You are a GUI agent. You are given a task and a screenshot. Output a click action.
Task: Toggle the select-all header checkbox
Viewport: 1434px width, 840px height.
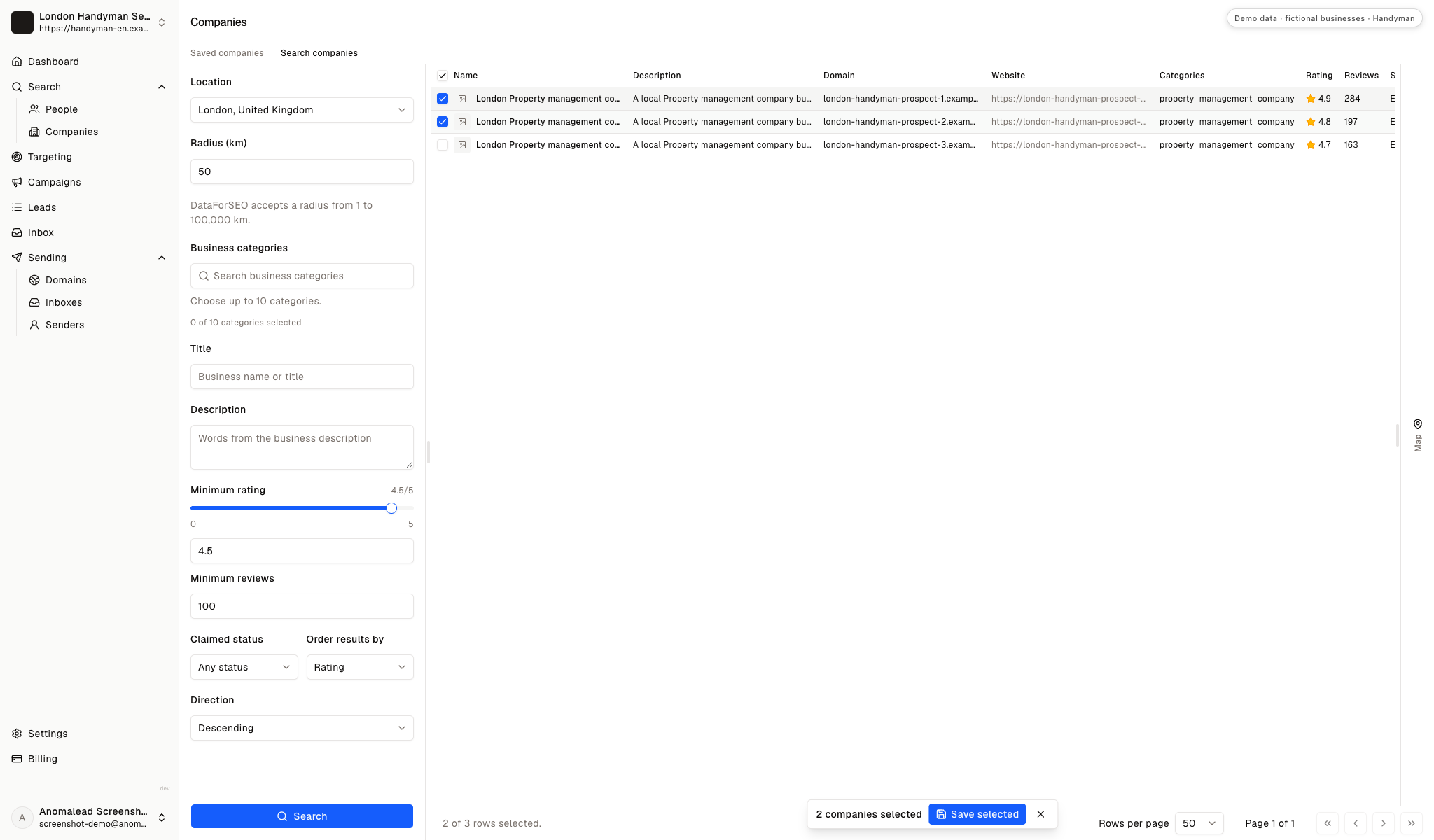pyautogui.click(x=443, y=76)
